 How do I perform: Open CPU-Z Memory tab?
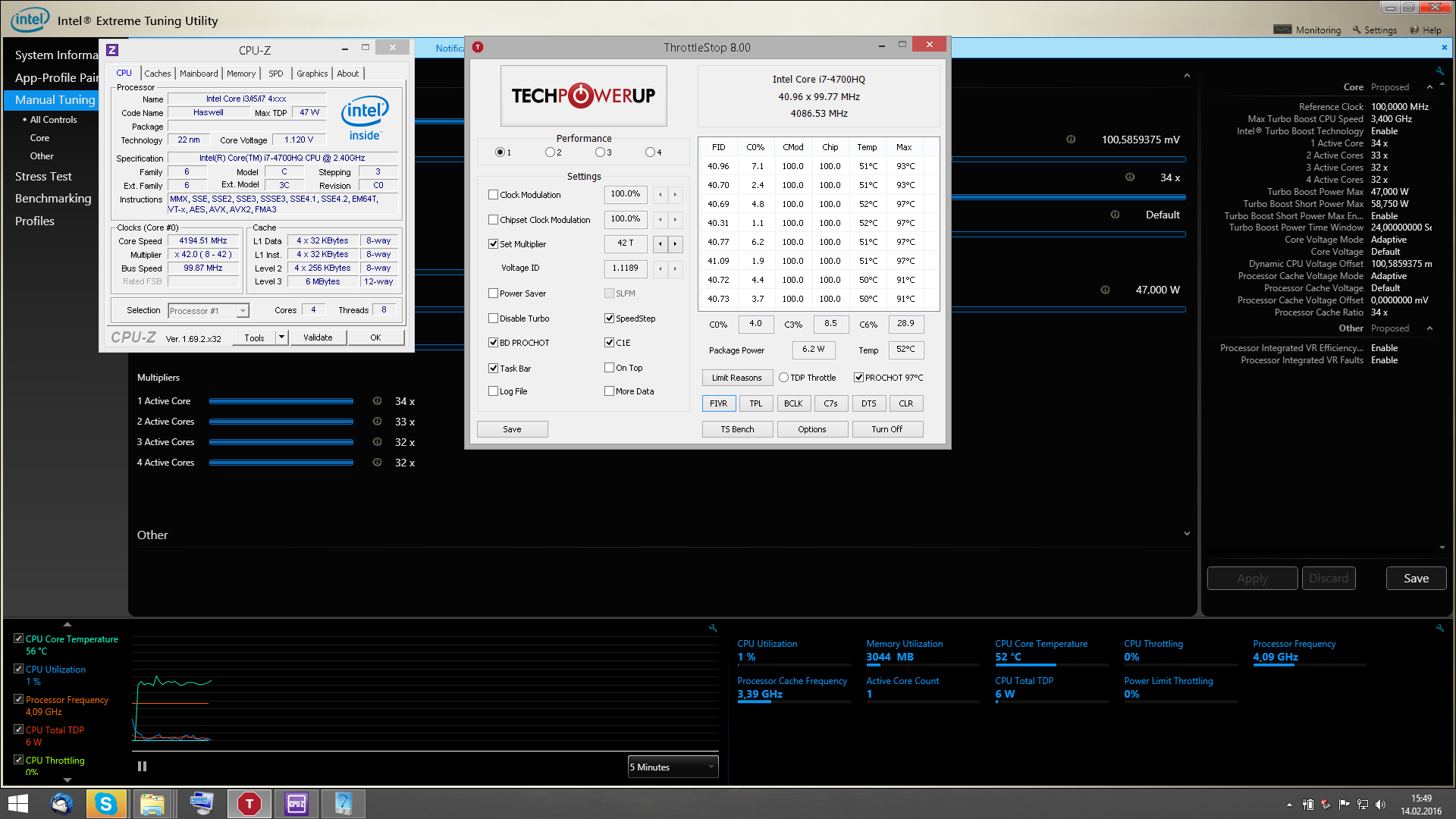[241, 74]
